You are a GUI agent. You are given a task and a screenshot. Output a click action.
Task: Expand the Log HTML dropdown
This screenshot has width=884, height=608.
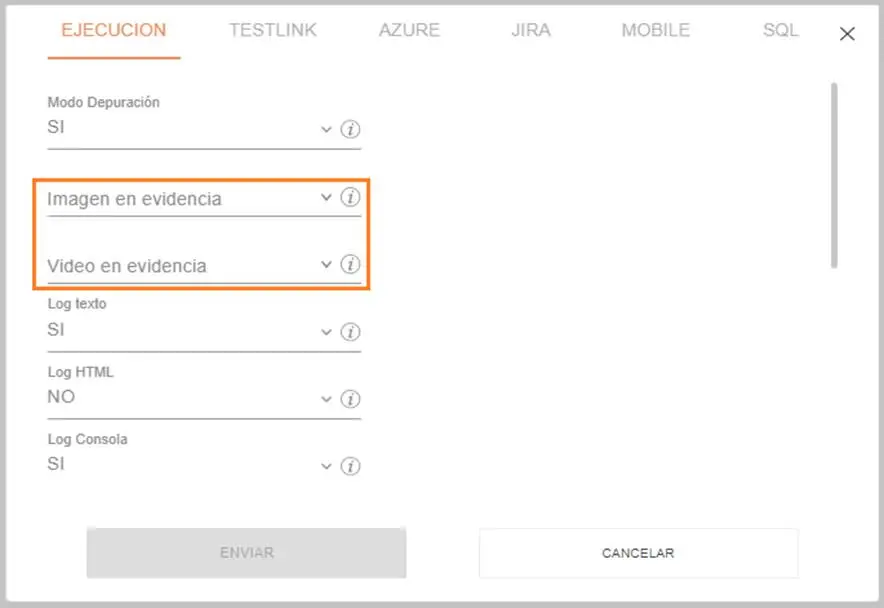click(x=325, y=399)
